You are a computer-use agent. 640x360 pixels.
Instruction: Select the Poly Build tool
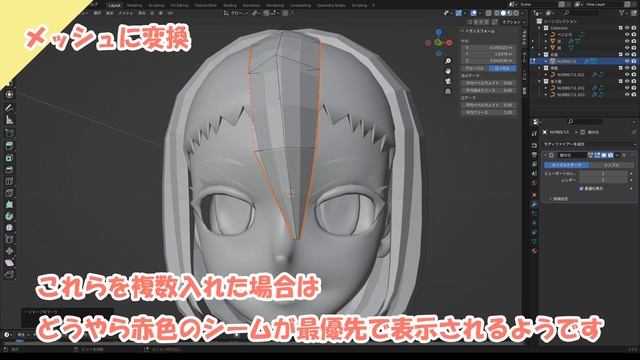click(9, 204)
